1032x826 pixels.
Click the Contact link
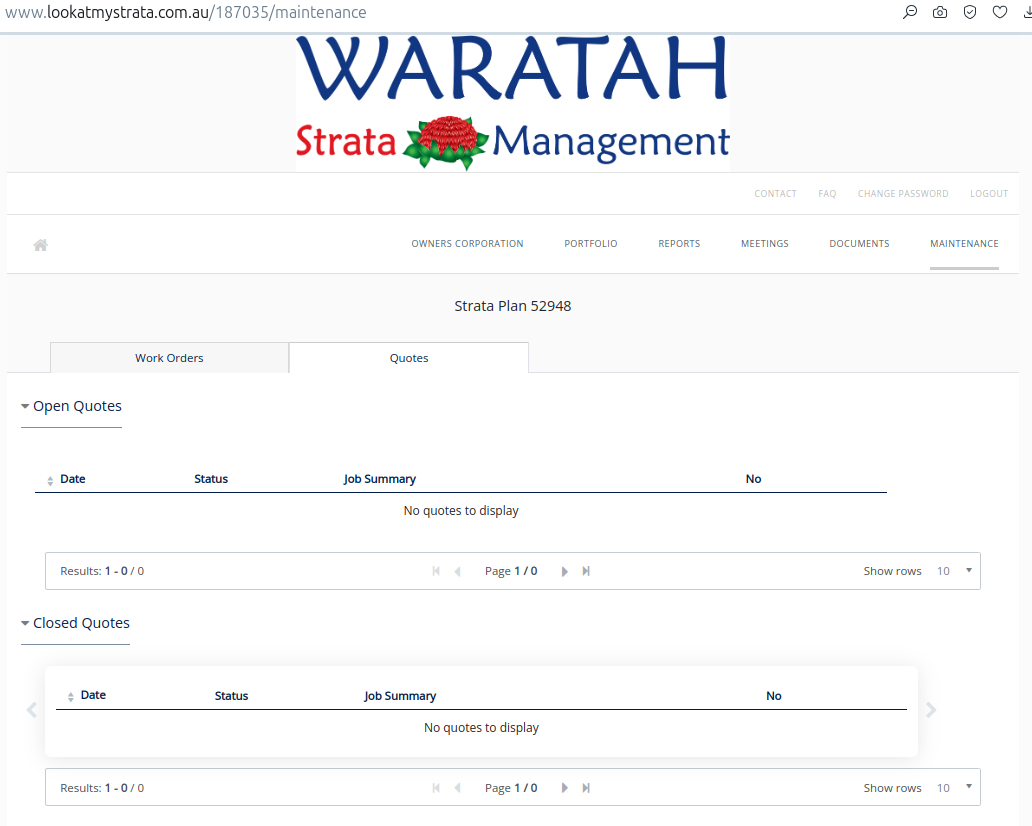coord(775,194)
